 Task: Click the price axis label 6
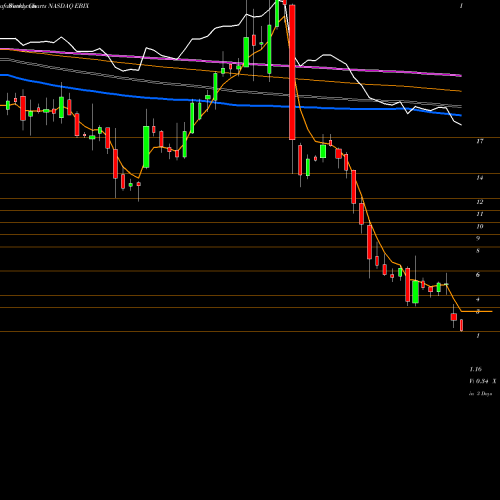pos(478,275)
